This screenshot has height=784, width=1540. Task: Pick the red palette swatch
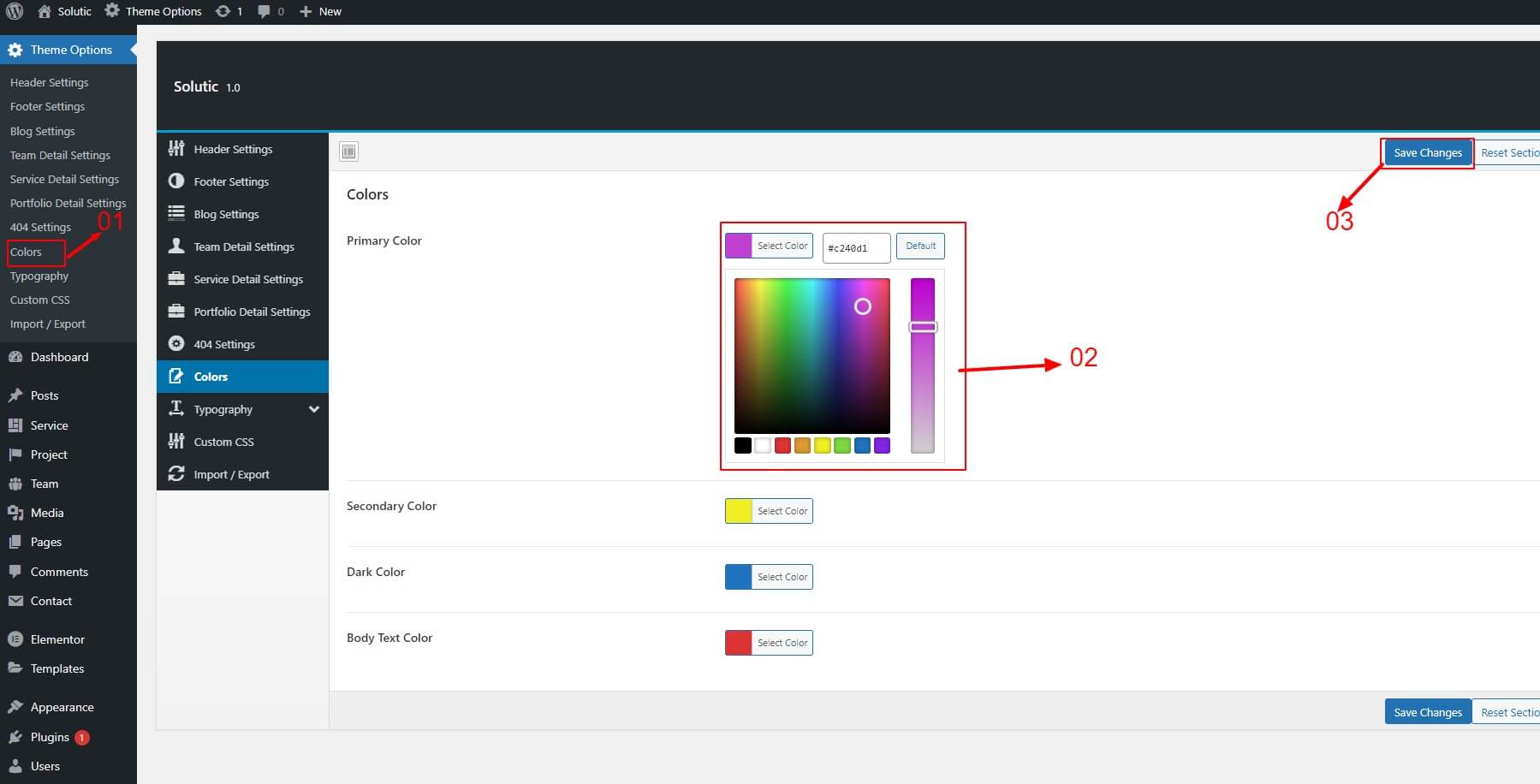782,445
